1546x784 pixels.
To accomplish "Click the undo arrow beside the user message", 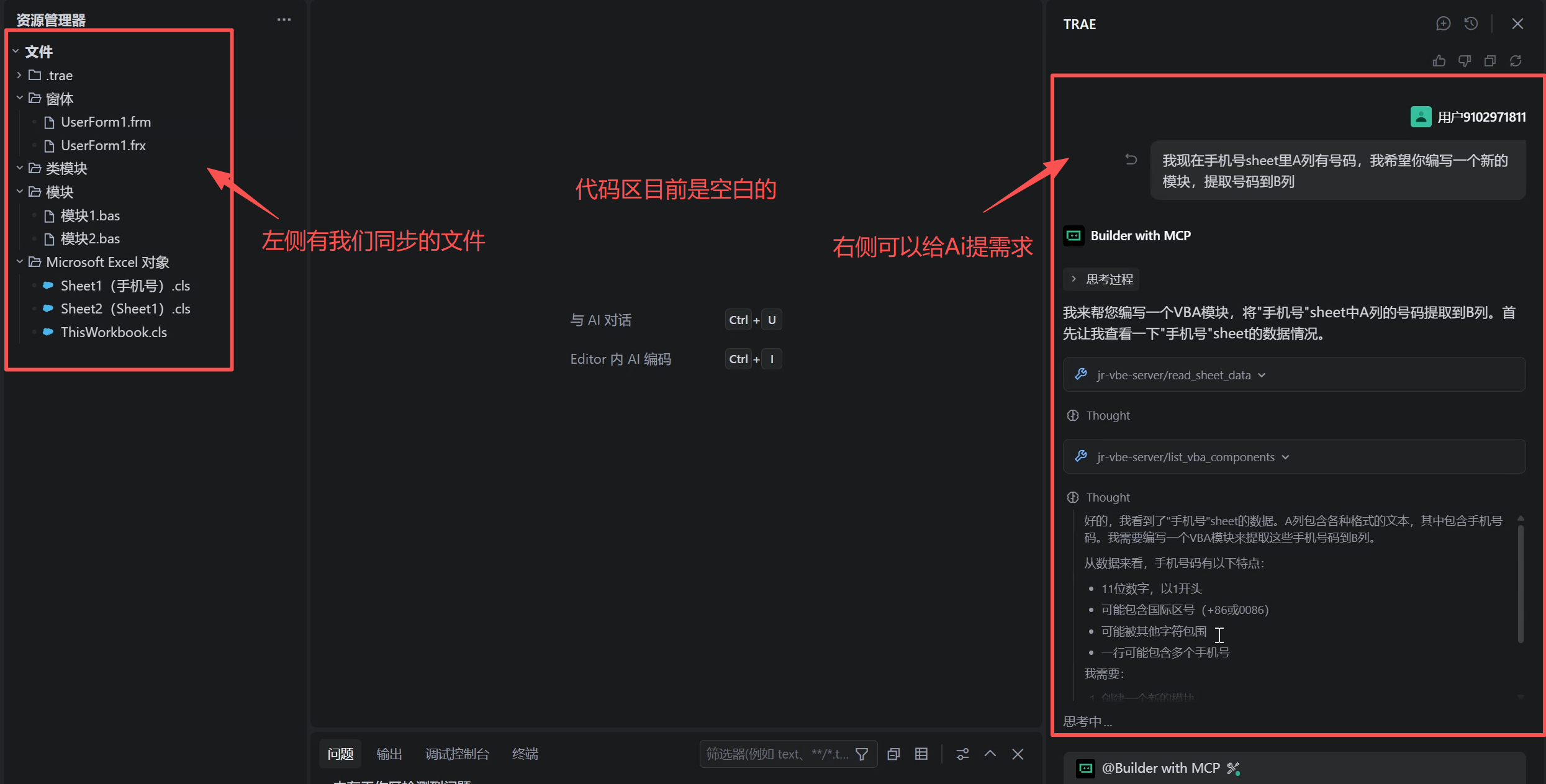I will pyautogui.click(x=1131, y=160).
